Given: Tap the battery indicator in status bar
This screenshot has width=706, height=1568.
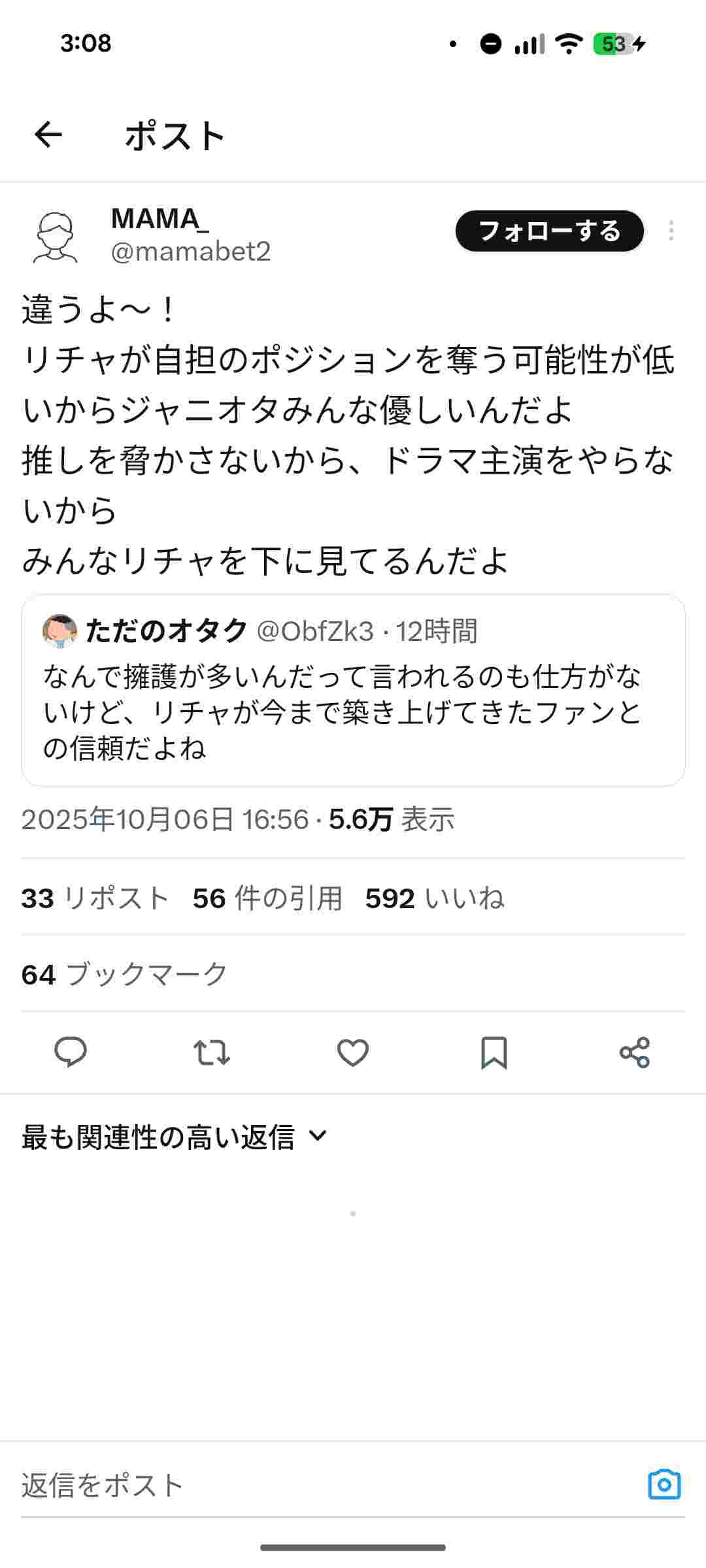Looking at the screenshot, I should tap(614, 44).
